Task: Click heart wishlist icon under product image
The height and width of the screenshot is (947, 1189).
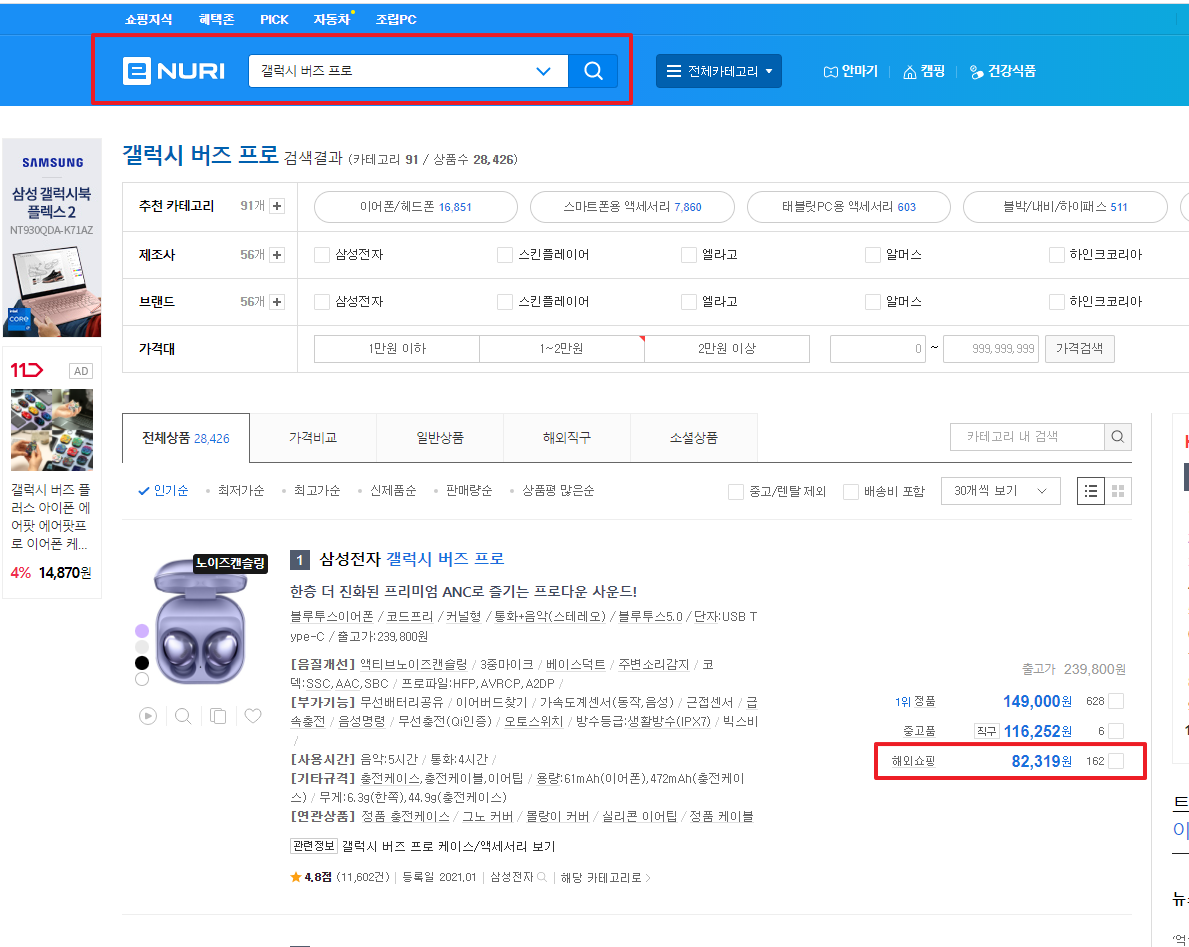Action: tap(253, 716)
